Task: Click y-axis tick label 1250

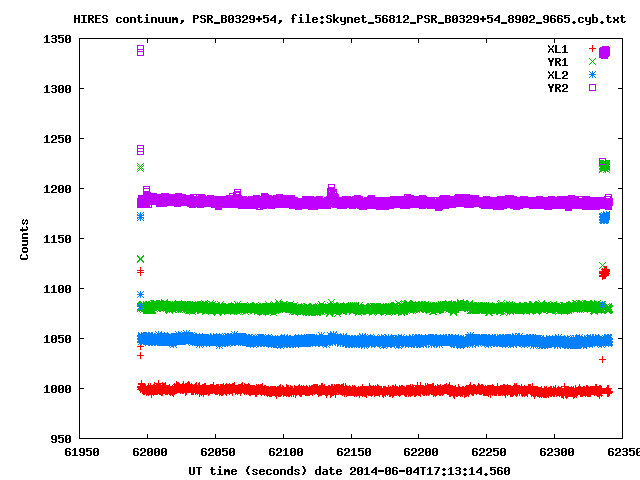Action: [x=57, y=139]
